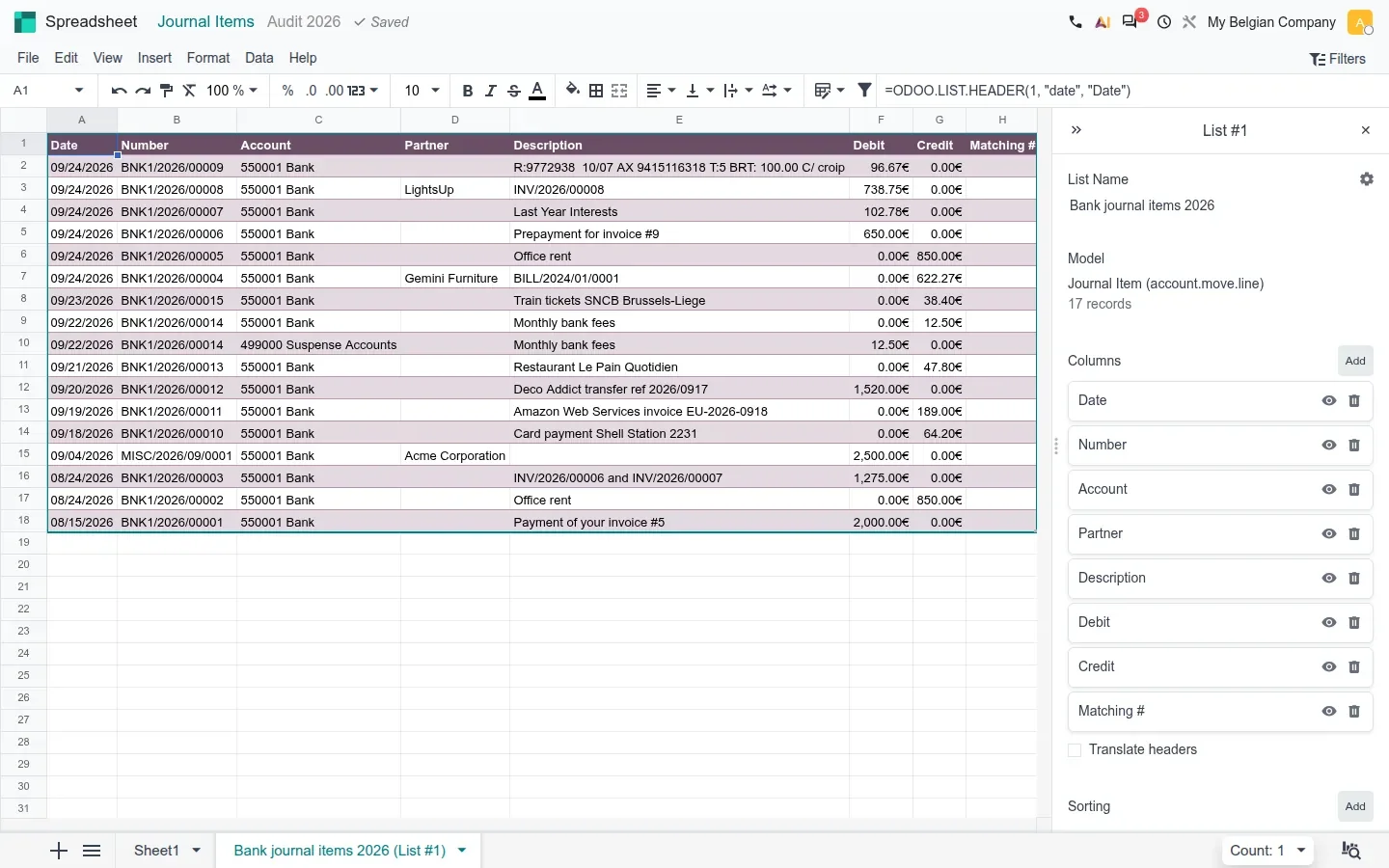1389x868 pixels.
Task: Open the Insert menu
Action: pos(154,58)
